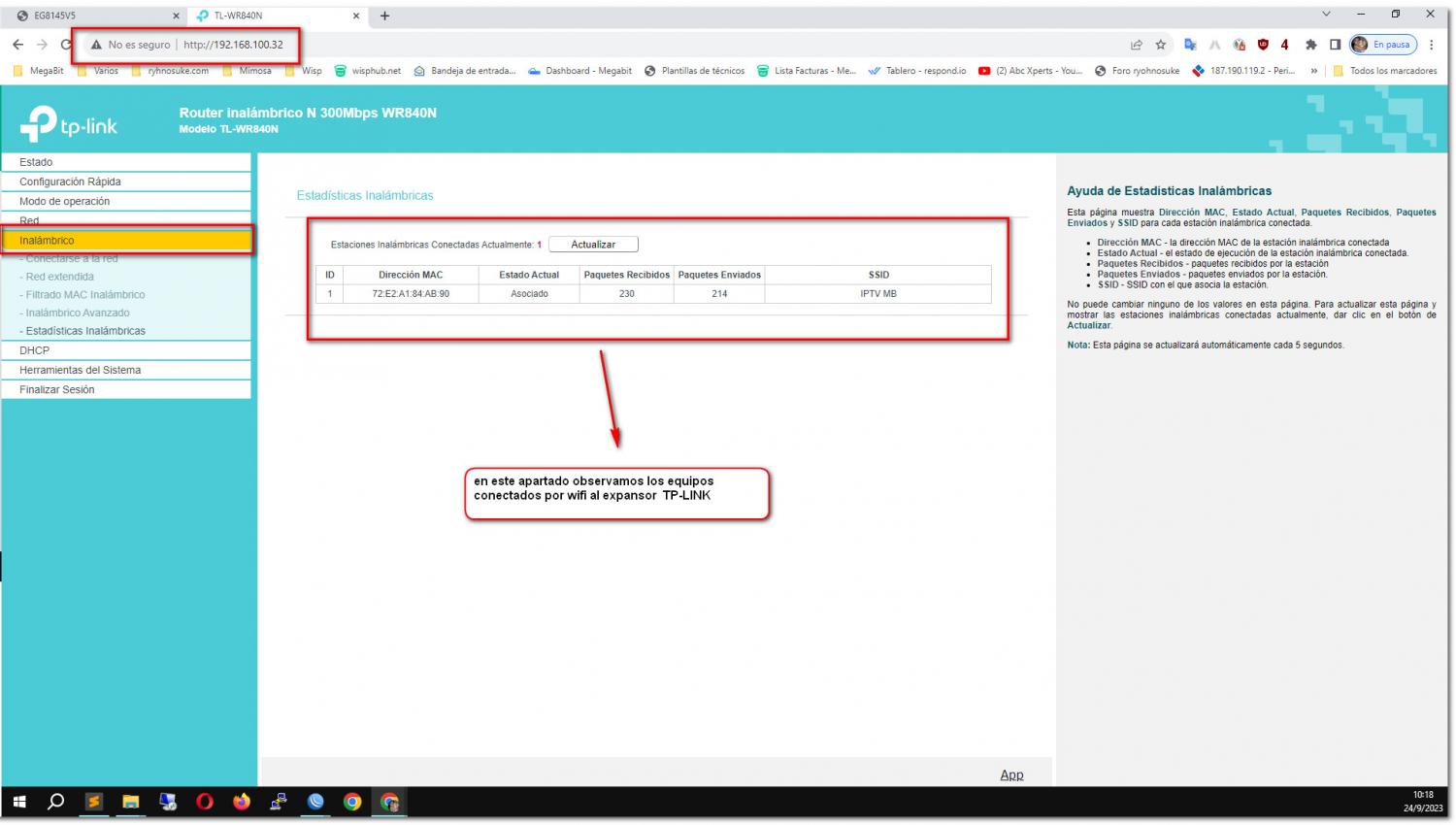Open Sublime Text from the taskbar
Viewport: 1456px width, 825px height.
coord(94,802)
